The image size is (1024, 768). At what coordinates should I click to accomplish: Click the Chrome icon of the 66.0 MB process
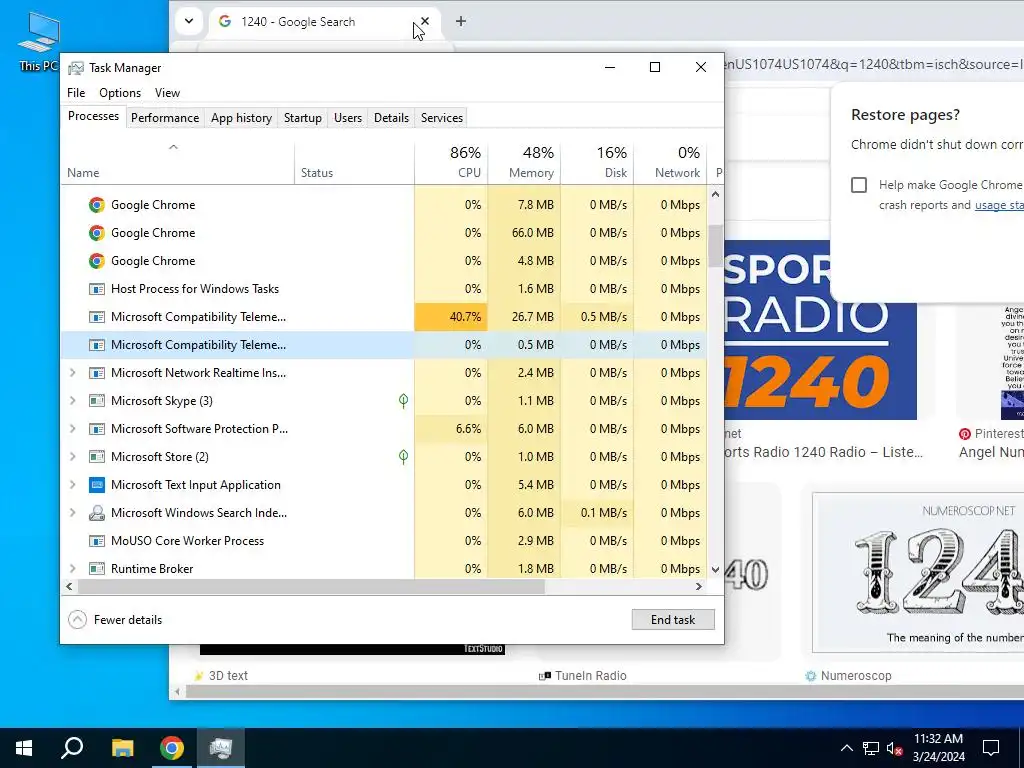pyautogui.click(x=97, y=233)
